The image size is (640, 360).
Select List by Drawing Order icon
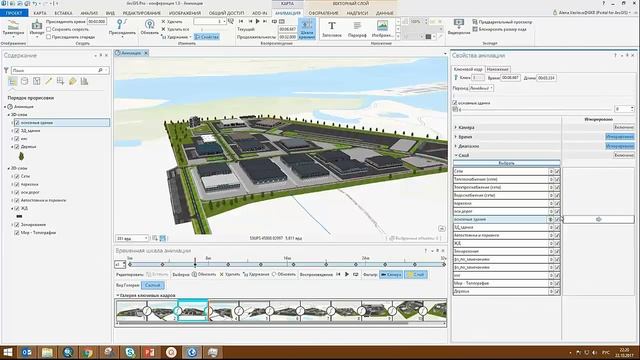point(13,81)
